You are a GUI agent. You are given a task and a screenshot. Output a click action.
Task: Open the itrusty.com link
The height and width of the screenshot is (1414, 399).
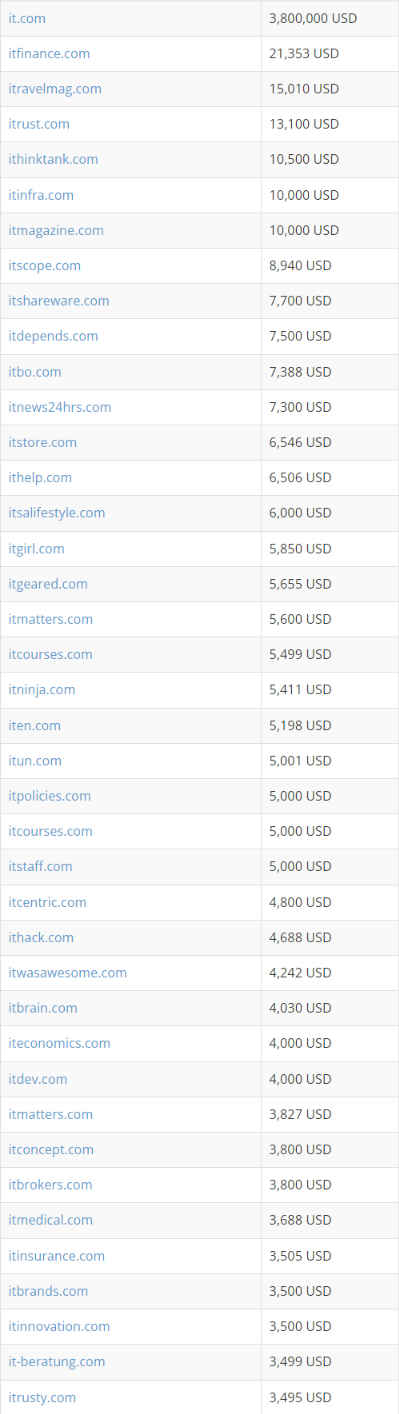pyautogui.click(x=42, y=1397)
